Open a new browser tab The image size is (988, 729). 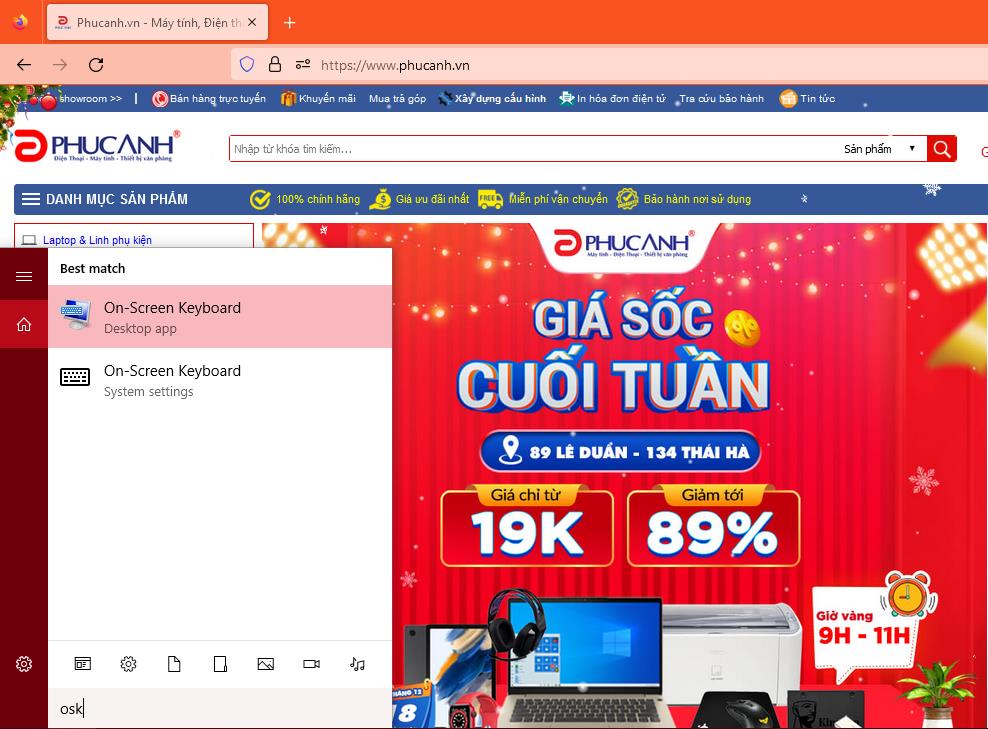coord(289,23)
